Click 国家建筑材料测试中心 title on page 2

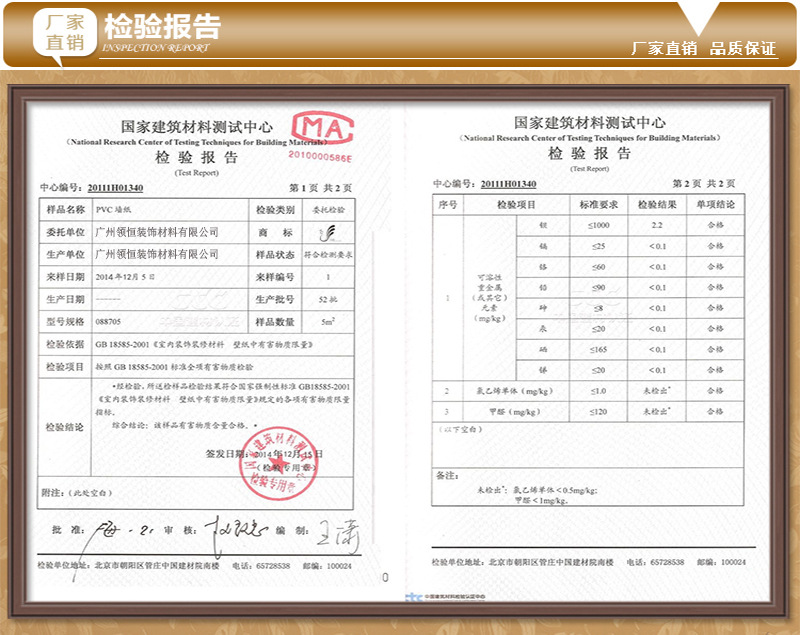(x=589, y=122)
